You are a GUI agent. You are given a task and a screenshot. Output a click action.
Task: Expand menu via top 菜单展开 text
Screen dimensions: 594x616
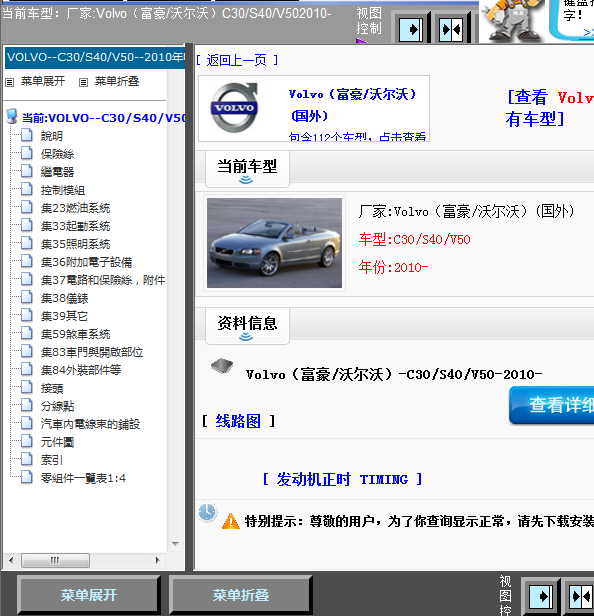[x=43, y=81]
